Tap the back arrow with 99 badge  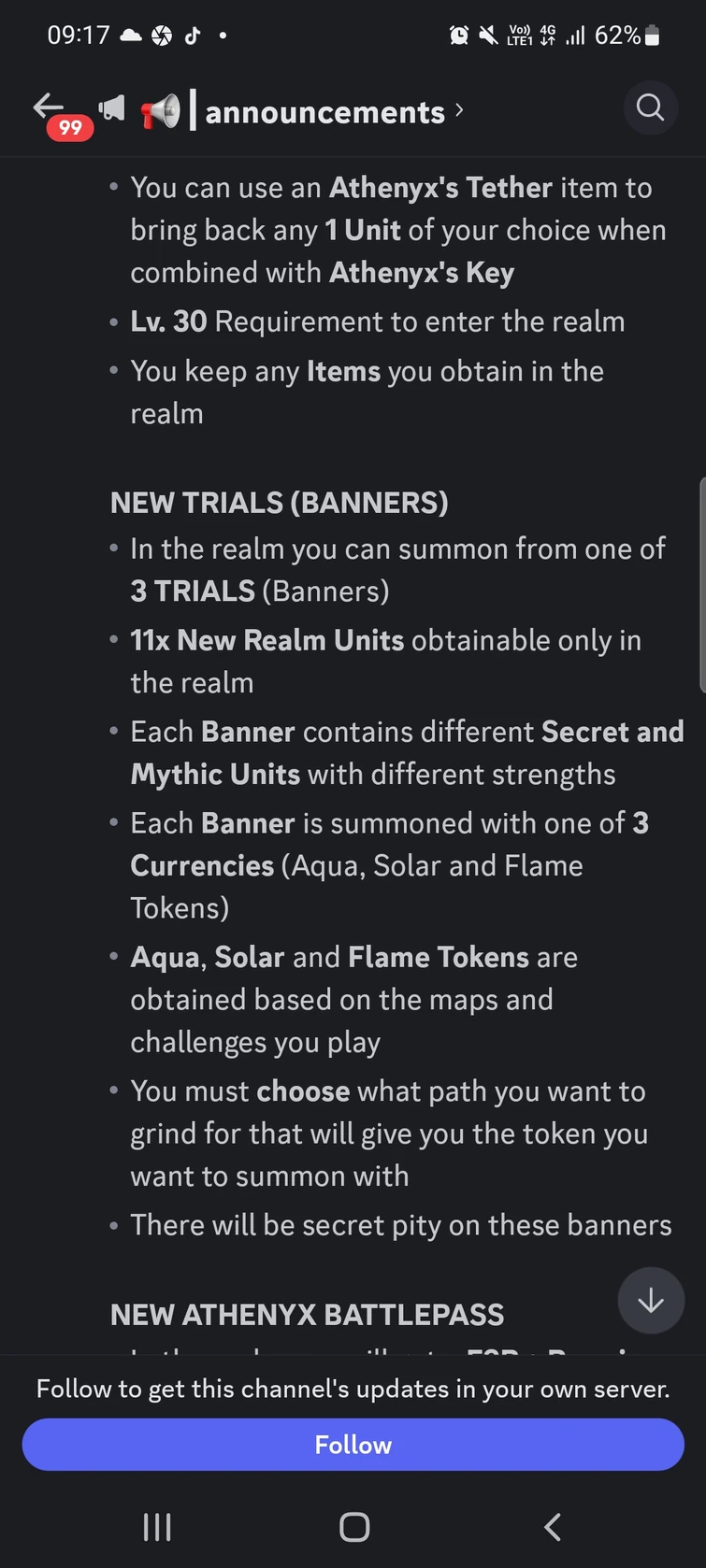[51, 110]
